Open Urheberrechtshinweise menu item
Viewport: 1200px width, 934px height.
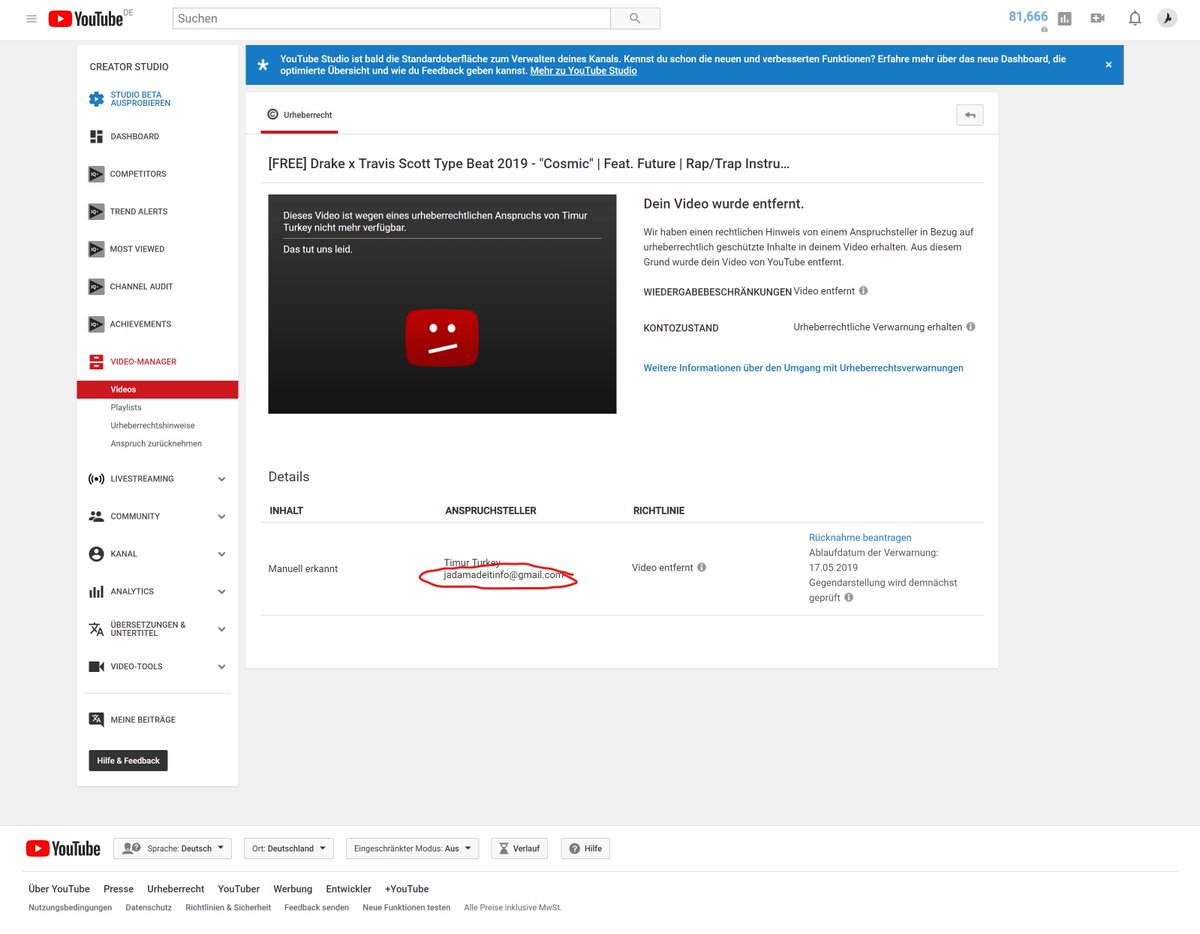[x=153, y=426]
